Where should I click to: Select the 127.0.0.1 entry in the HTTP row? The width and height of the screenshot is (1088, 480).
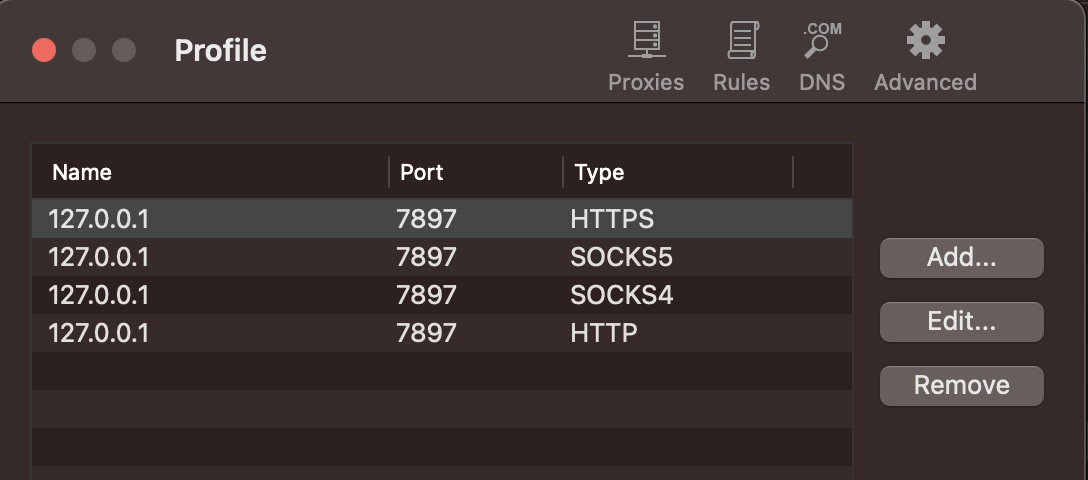(x=99, y=334)
